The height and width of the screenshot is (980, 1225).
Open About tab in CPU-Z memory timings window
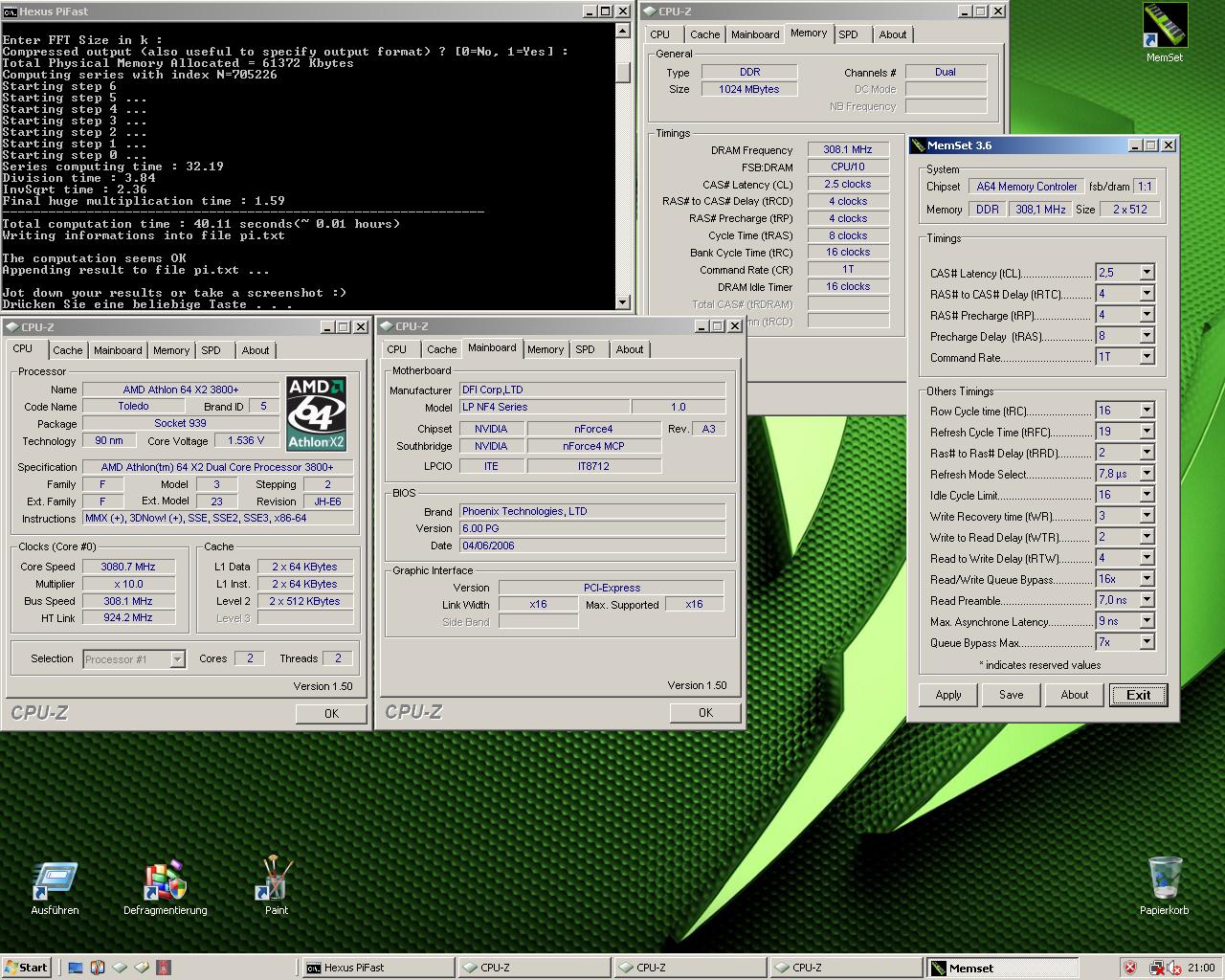tap(893, 34)
